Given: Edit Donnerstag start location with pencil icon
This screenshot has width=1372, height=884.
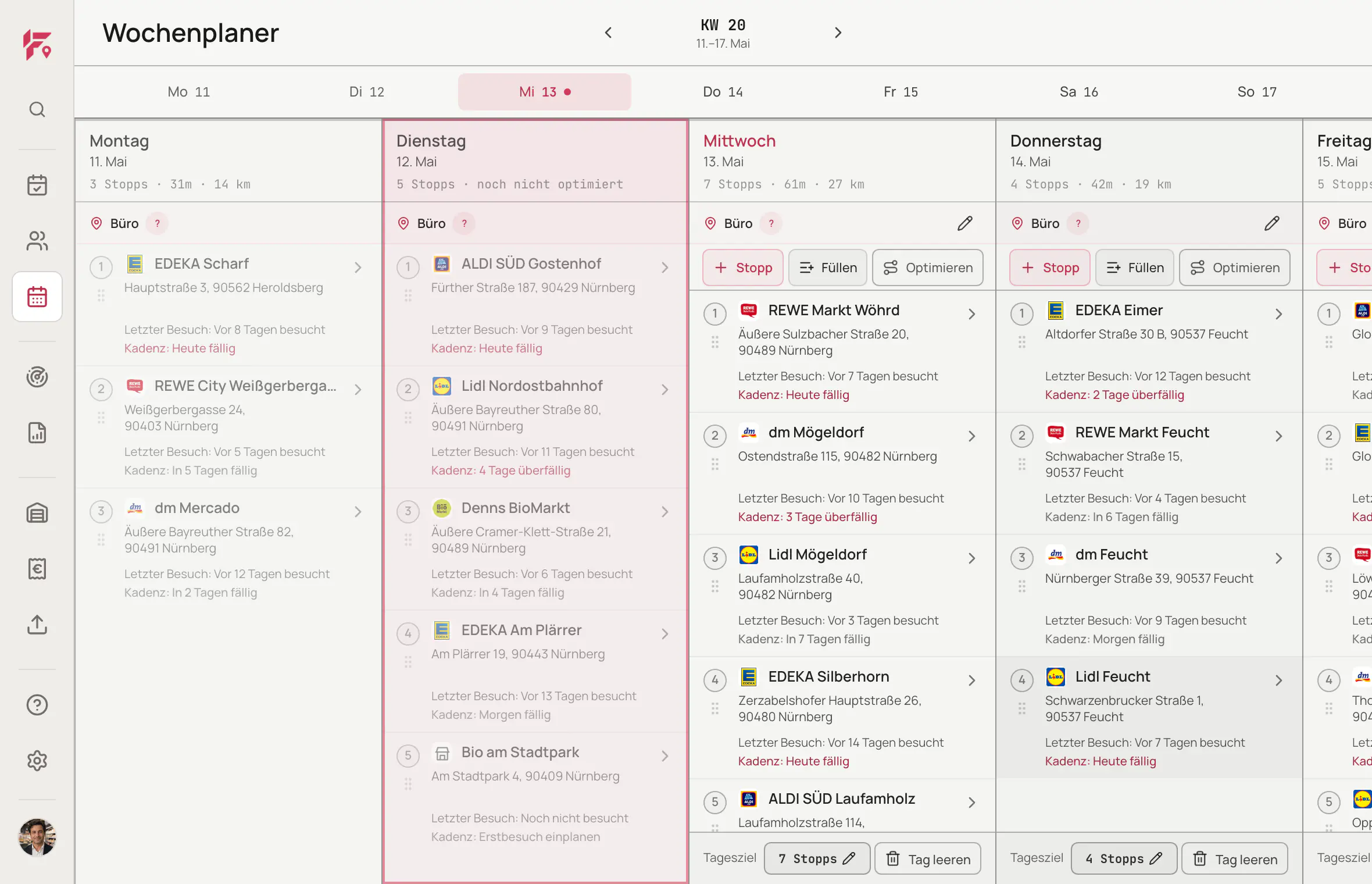Looking at the screenshot, I should tap(1272, 223).
